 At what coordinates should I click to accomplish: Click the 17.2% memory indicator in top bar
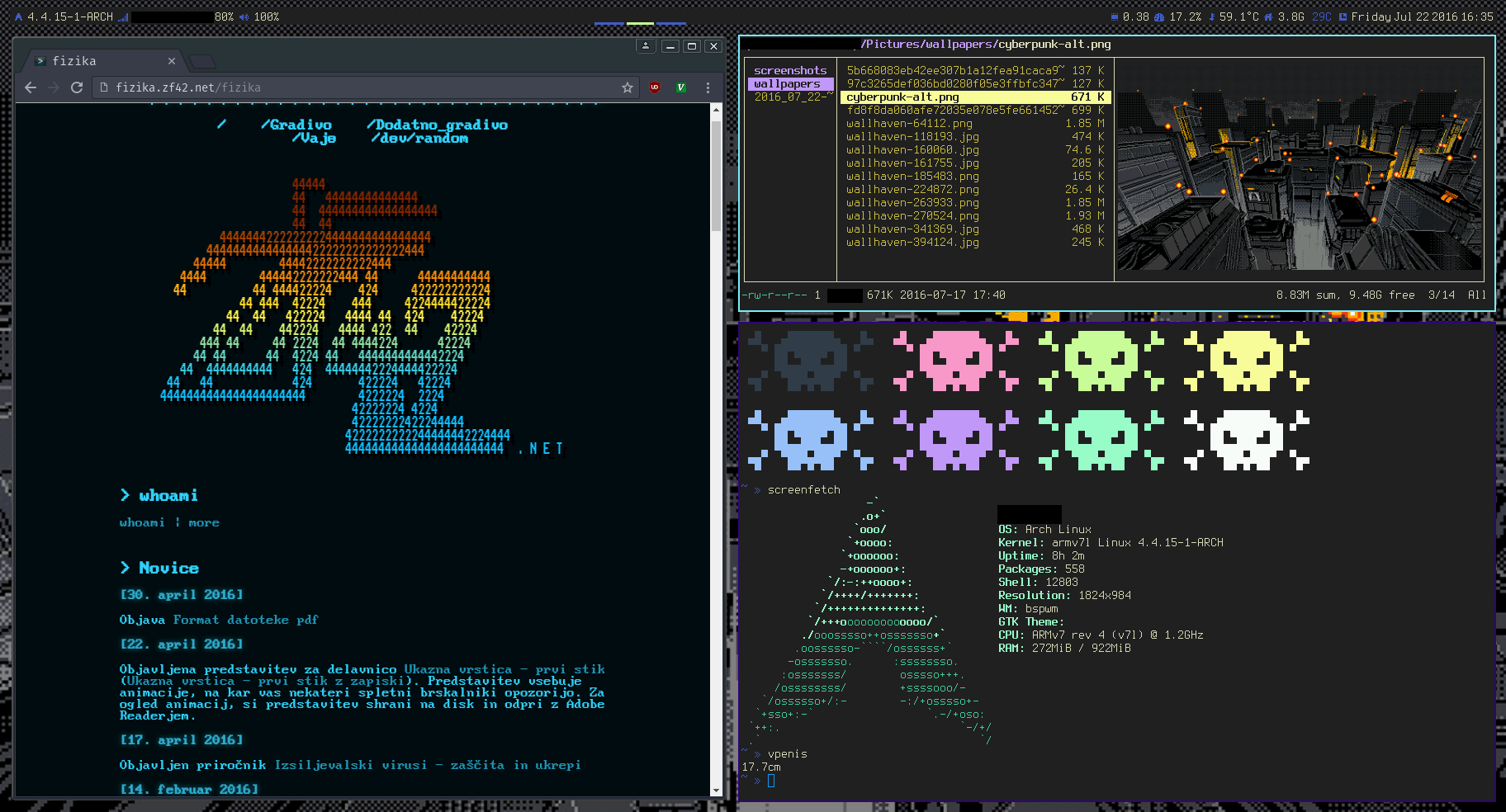click(x=1178, y=17)
